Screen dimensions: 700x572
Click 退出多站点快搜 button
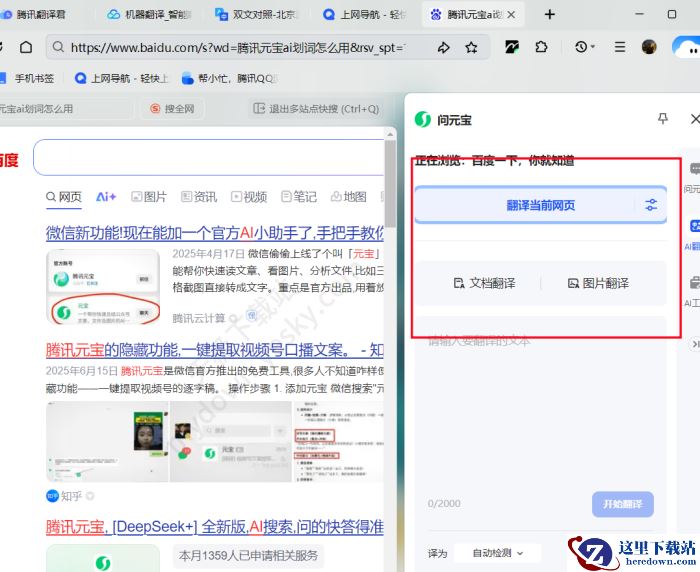point(316,109)
